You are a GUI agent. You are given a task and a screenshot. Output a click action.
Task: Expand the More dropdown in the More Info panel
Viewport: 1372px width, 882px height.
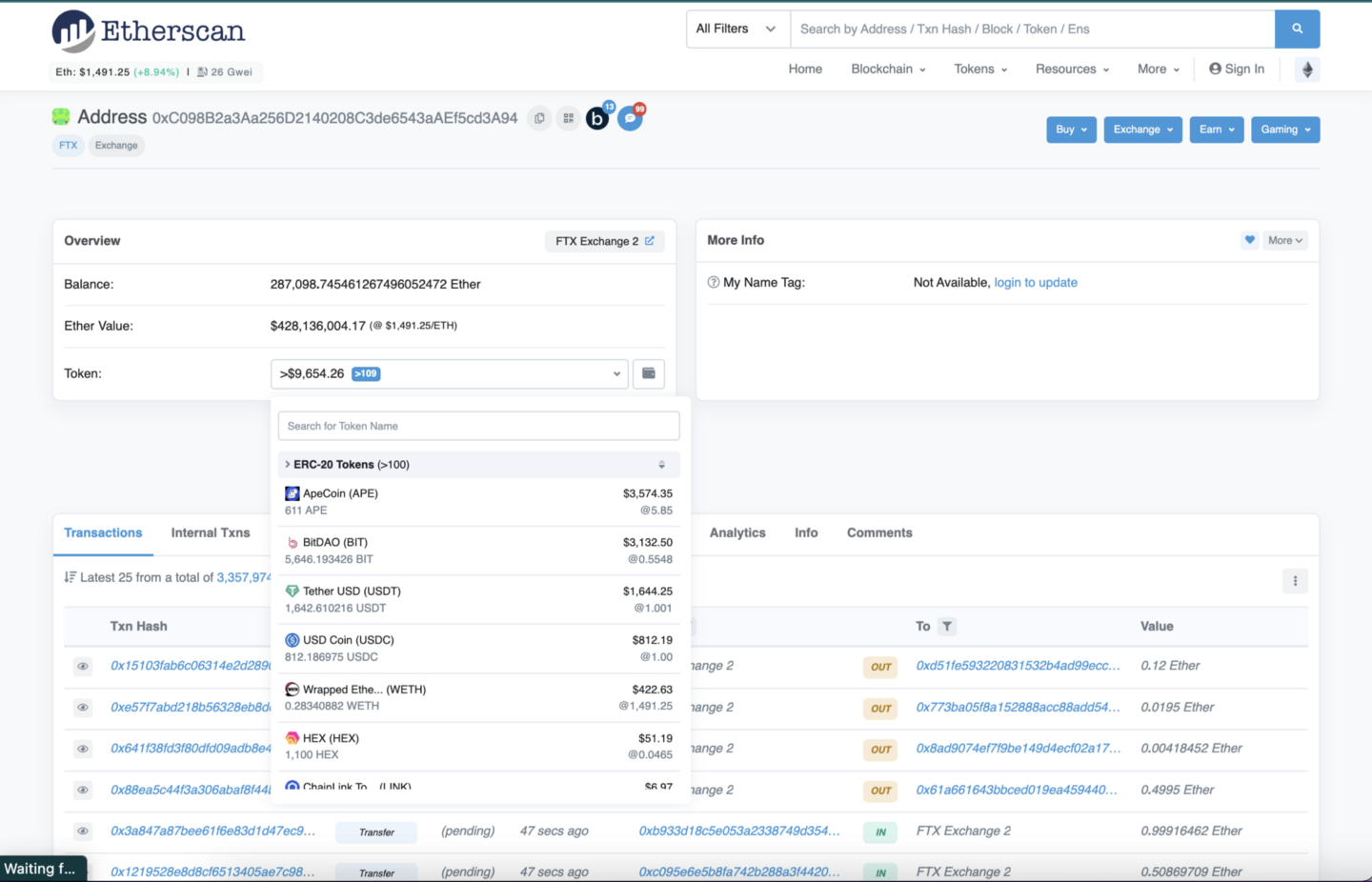click(x=1285, y=240)
